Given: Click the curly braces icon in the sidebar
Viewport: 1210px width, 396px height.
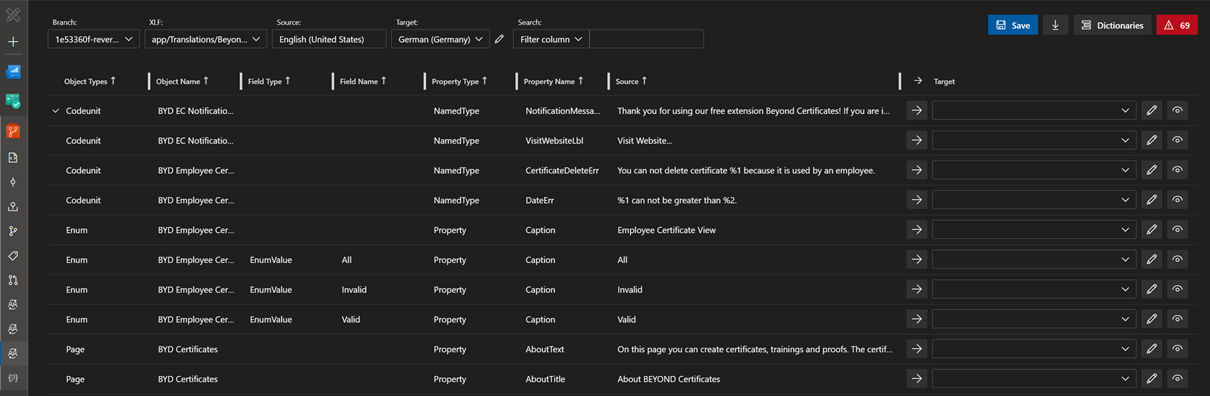Looking at the screenshot, I should (13, 379).
